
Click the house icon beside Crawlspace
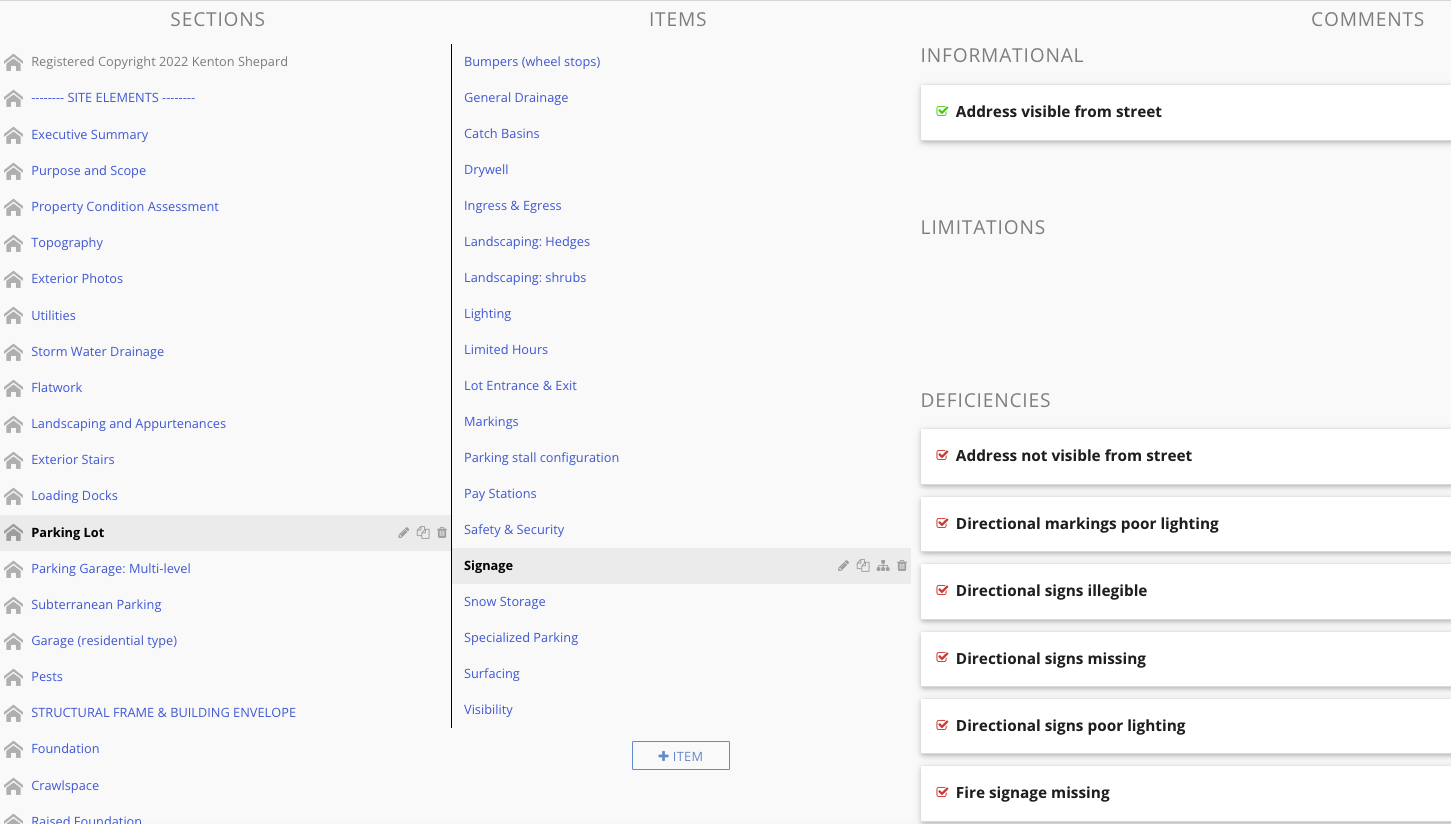pyautogui.click(x=13, y=786)
